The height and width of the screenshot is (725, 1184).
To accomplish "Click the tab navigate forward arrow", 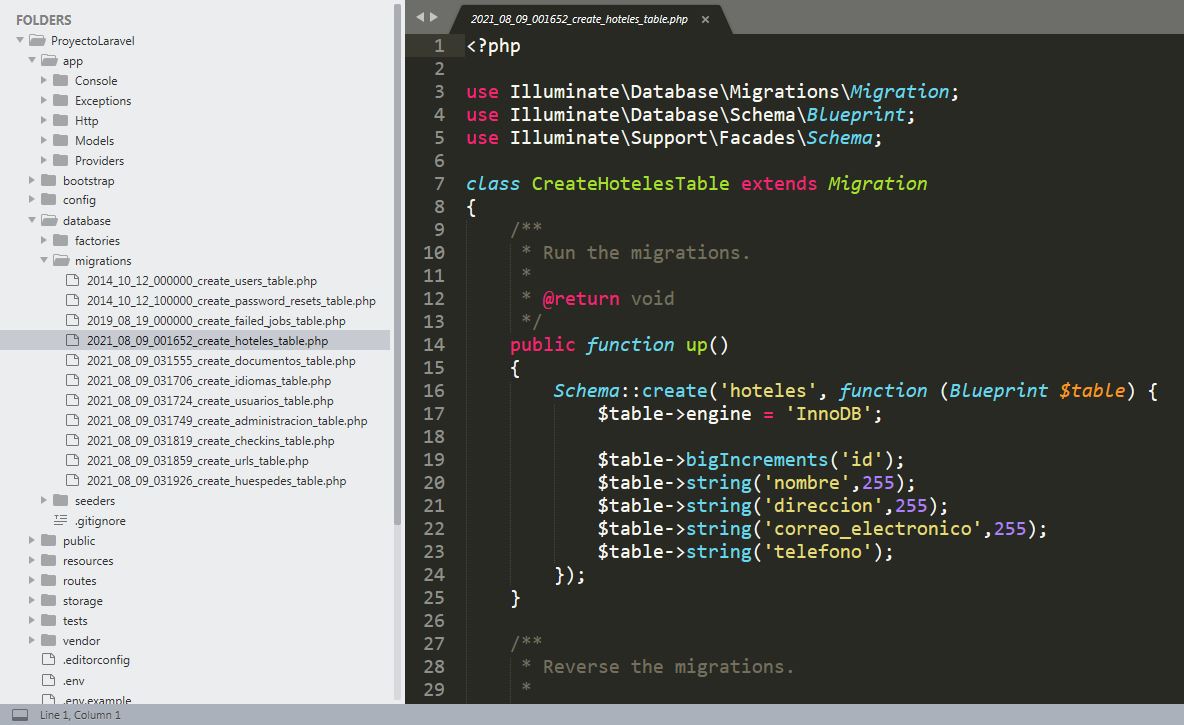I will (434, 17).
